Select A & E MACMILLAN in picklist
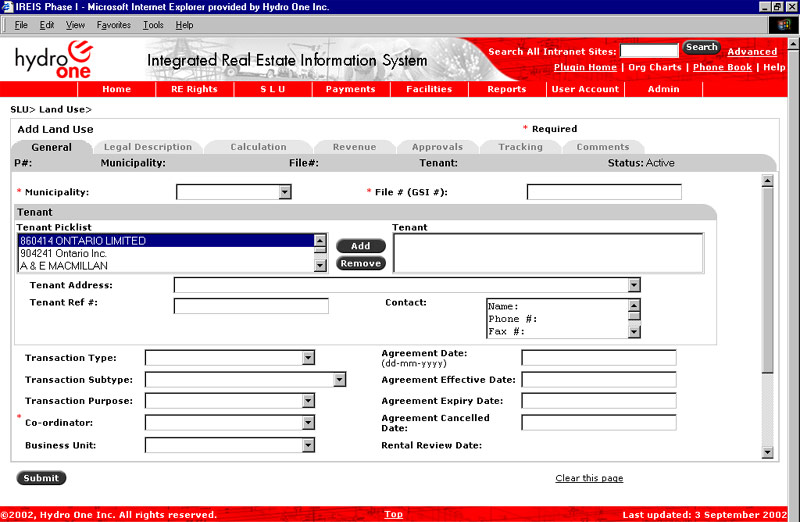This screenshot has width=800, height=522. (x=166, y=266)
